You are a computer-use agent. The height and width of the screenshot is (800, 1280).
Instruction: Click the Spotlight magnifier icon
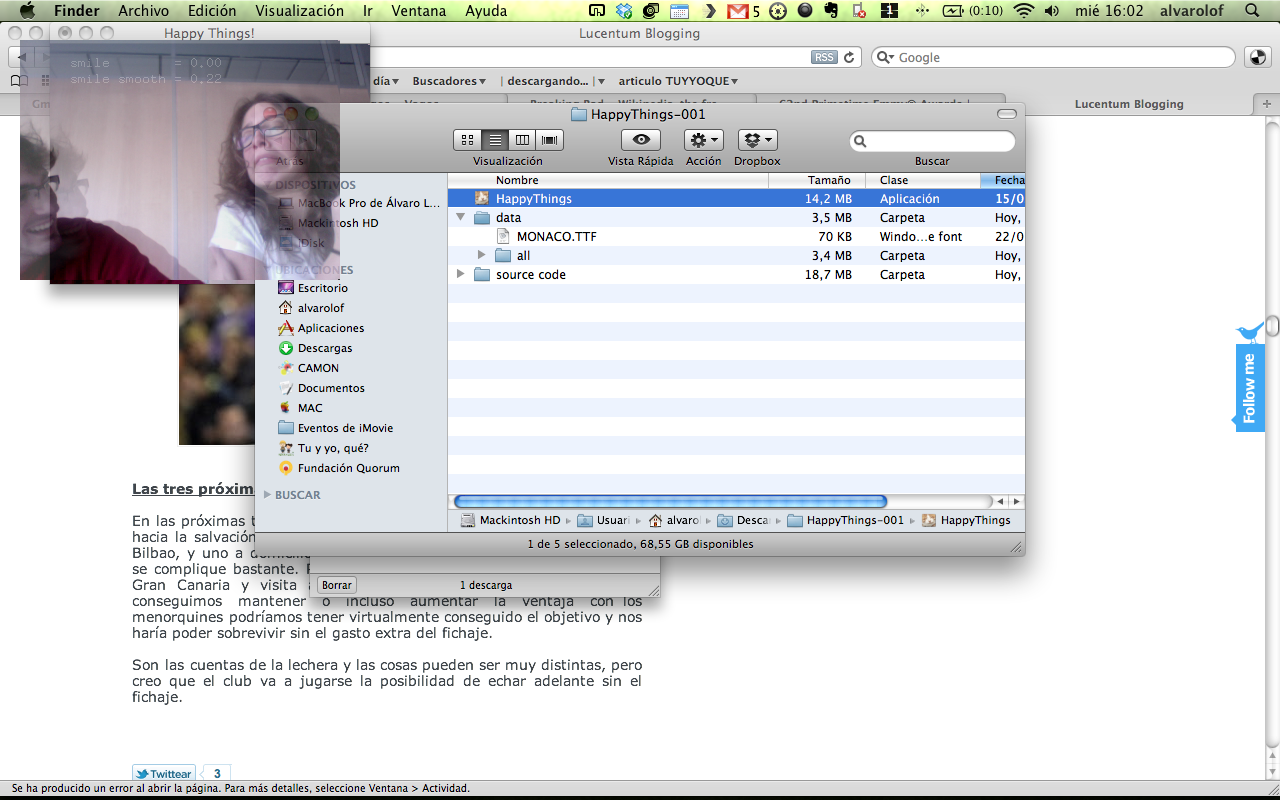[x=1253, y=11]
